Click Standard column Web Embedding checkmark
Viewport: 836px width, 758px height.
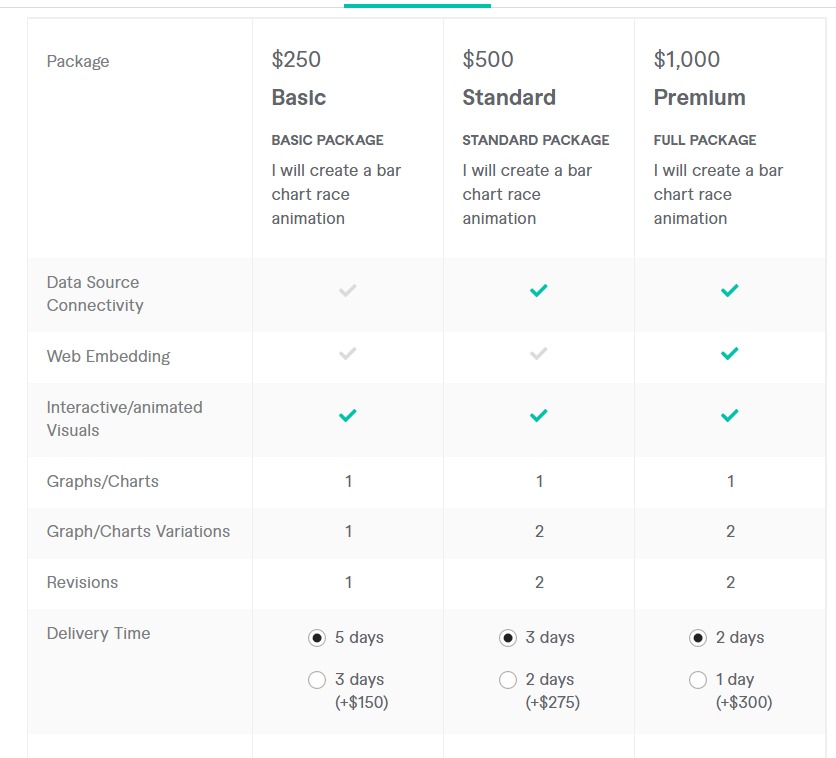[538, 354]
